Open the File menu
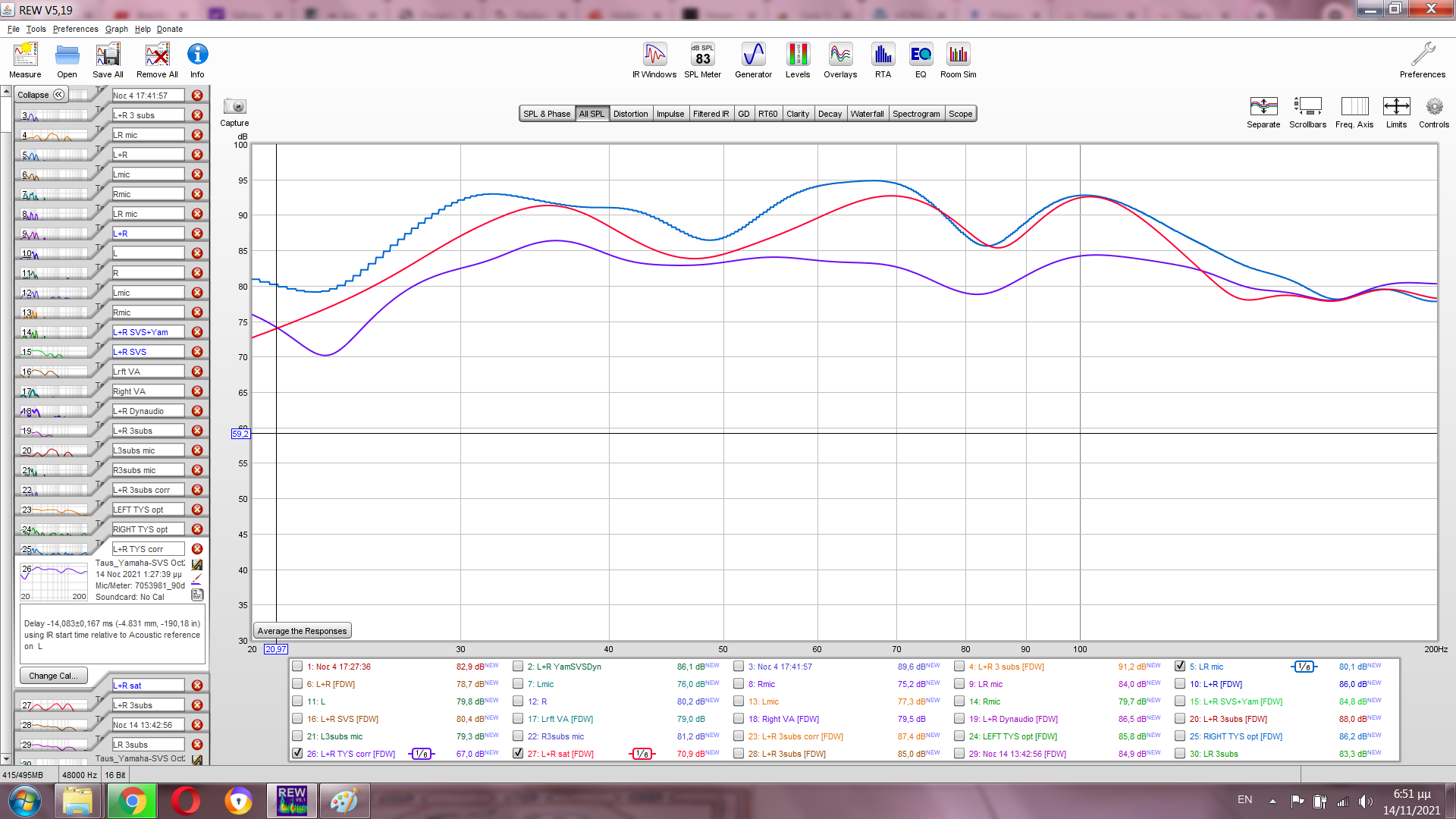This screenshot has height=819, width=1456. (13, 29)
